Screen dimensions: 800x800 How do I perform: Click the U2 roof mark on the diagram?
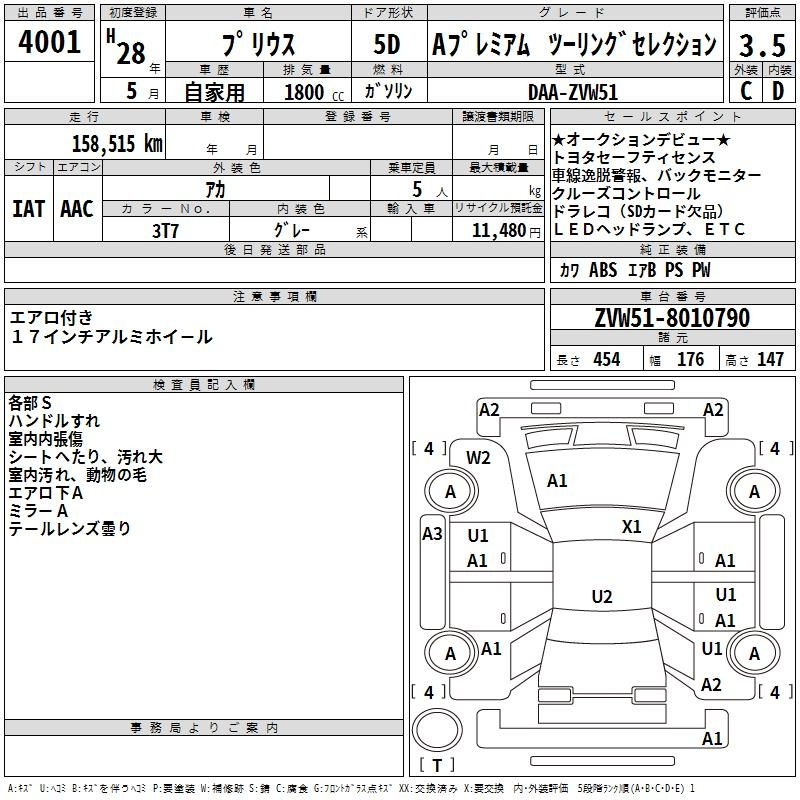[x=602, y=596]
